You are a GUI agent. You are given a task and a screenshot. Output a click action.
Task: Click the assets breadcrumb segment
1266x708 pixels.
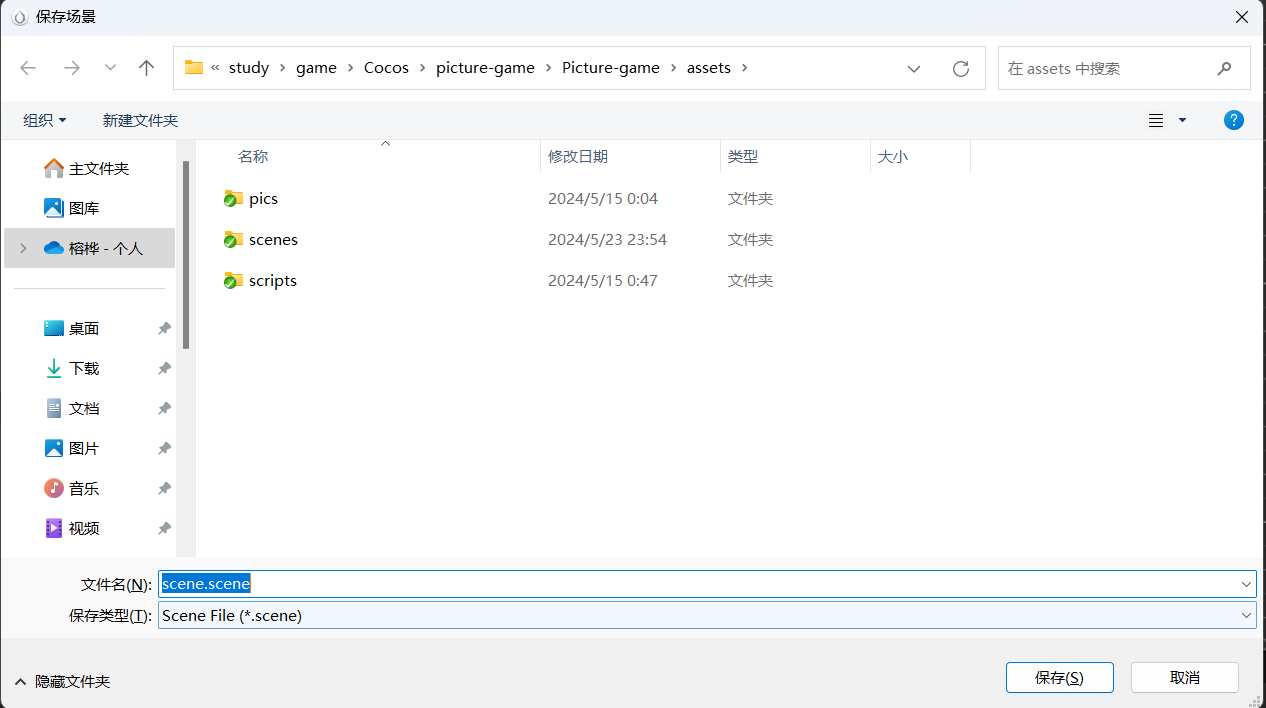click(708, 68)
